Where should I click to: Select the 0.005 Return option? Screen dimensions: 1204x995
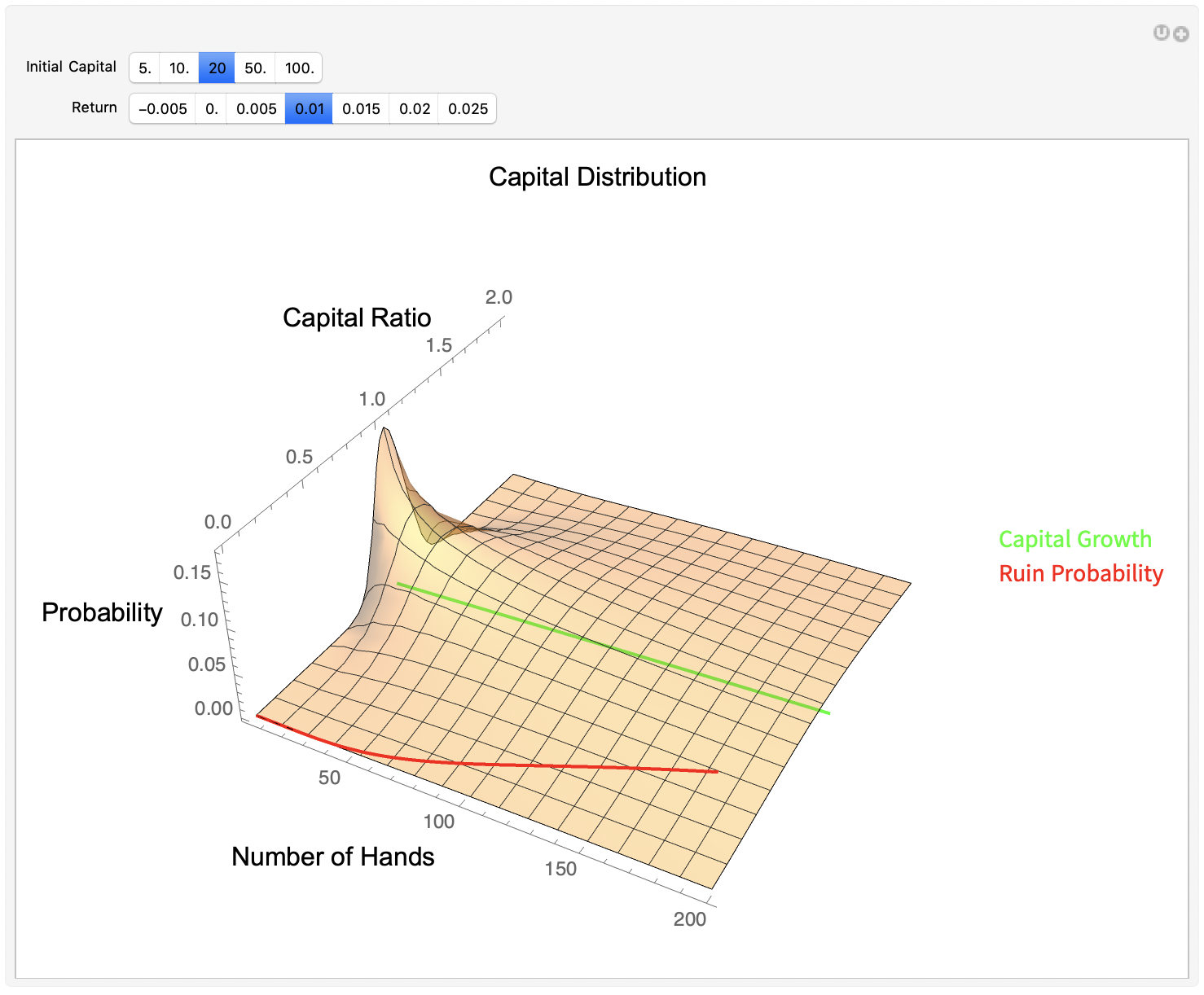255,108
